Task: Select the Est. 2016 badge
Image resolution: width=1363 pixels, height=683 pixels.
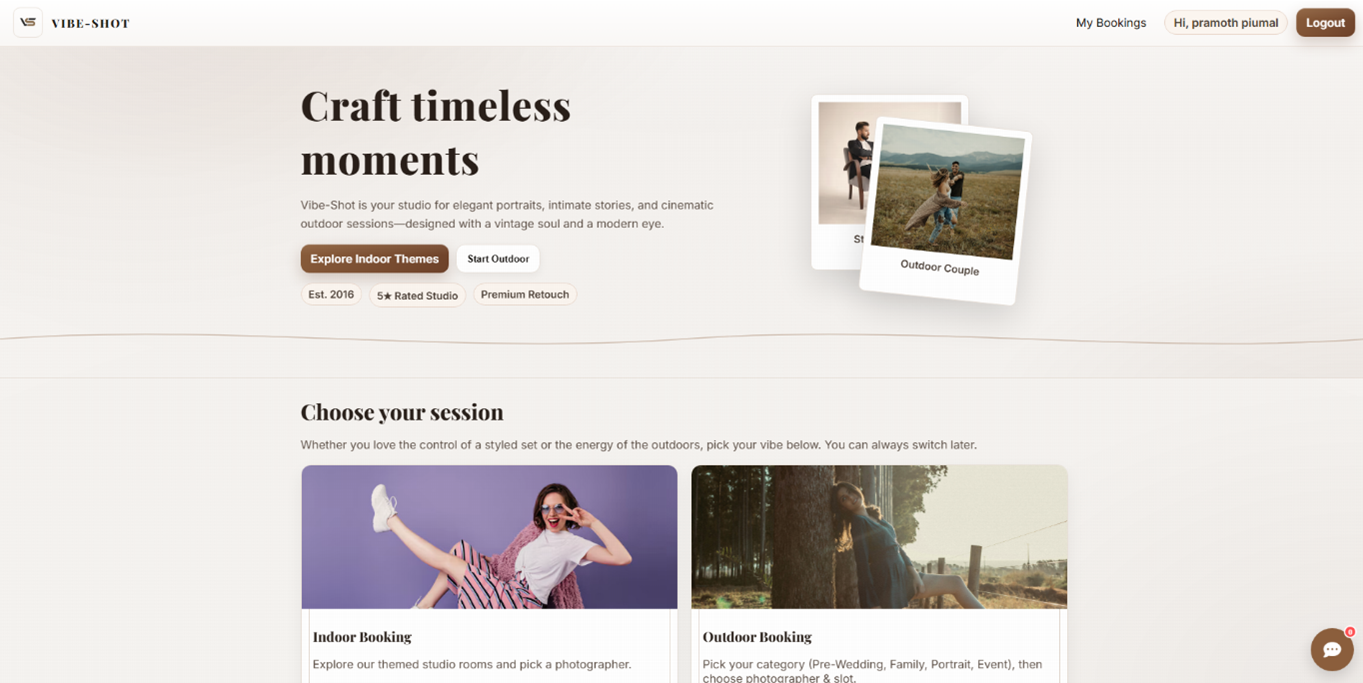Action: 331,295
